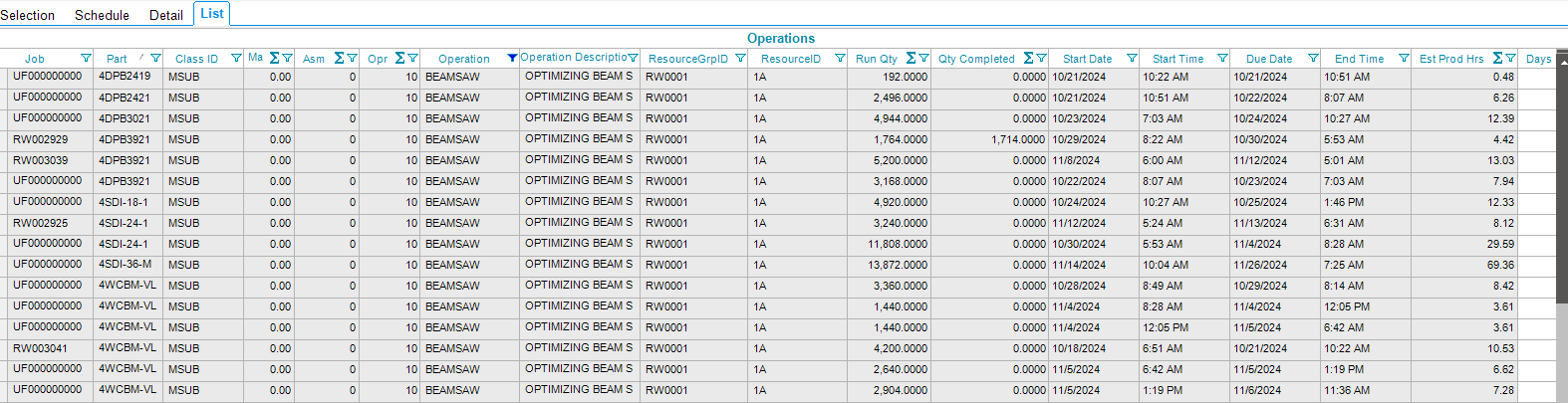Open the filter for the Job column
Screen dimensions: 1568x403
tap(86, 59)
